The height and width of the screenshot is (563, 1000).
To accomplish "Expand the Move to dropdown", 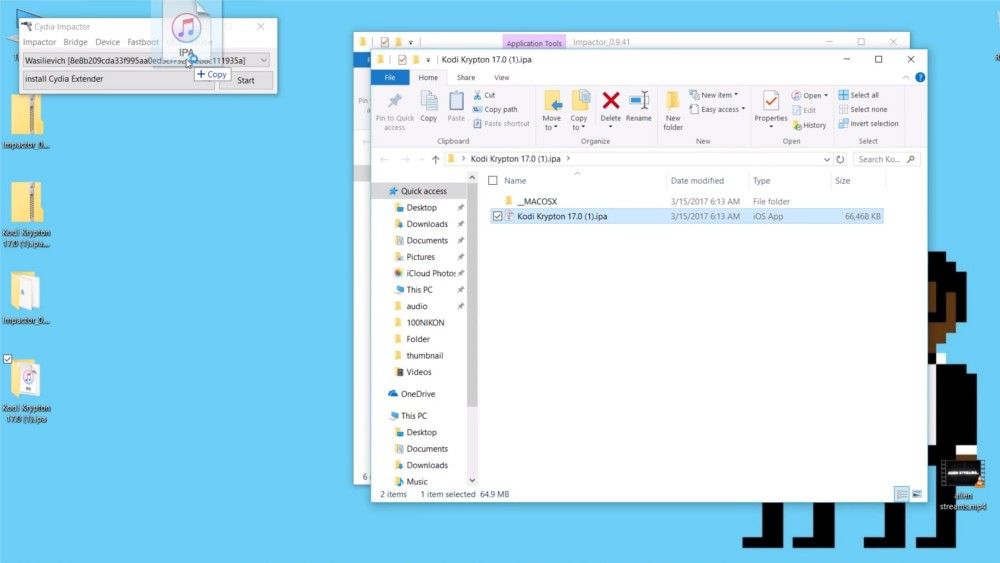I will coord(551,127).
